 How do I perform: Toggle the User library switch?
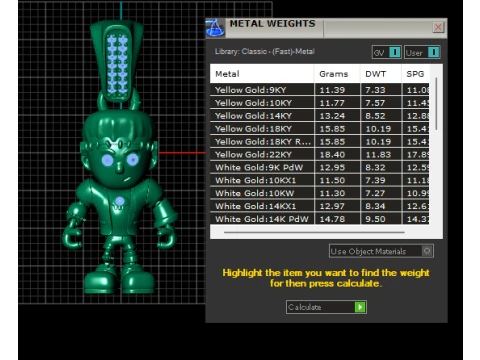[x=422, y=52]
